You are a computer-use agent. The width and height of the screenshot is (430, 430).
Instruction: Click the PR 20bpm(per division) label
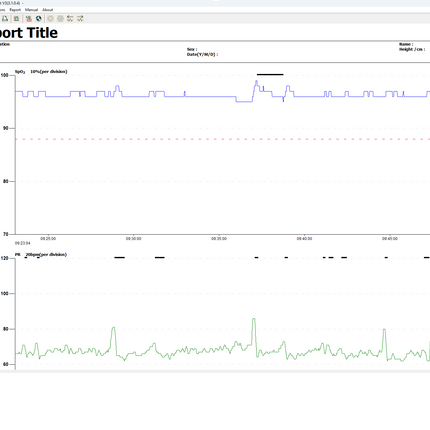(41, 255)
